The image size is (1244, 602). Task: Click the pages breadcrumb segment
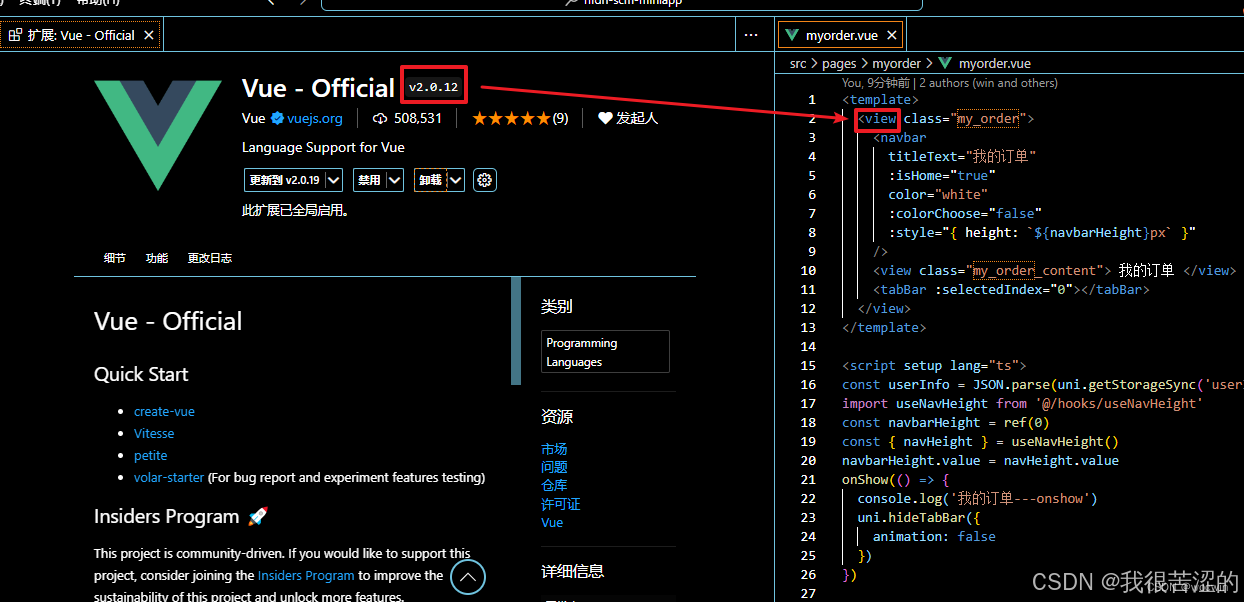(839, 63)
